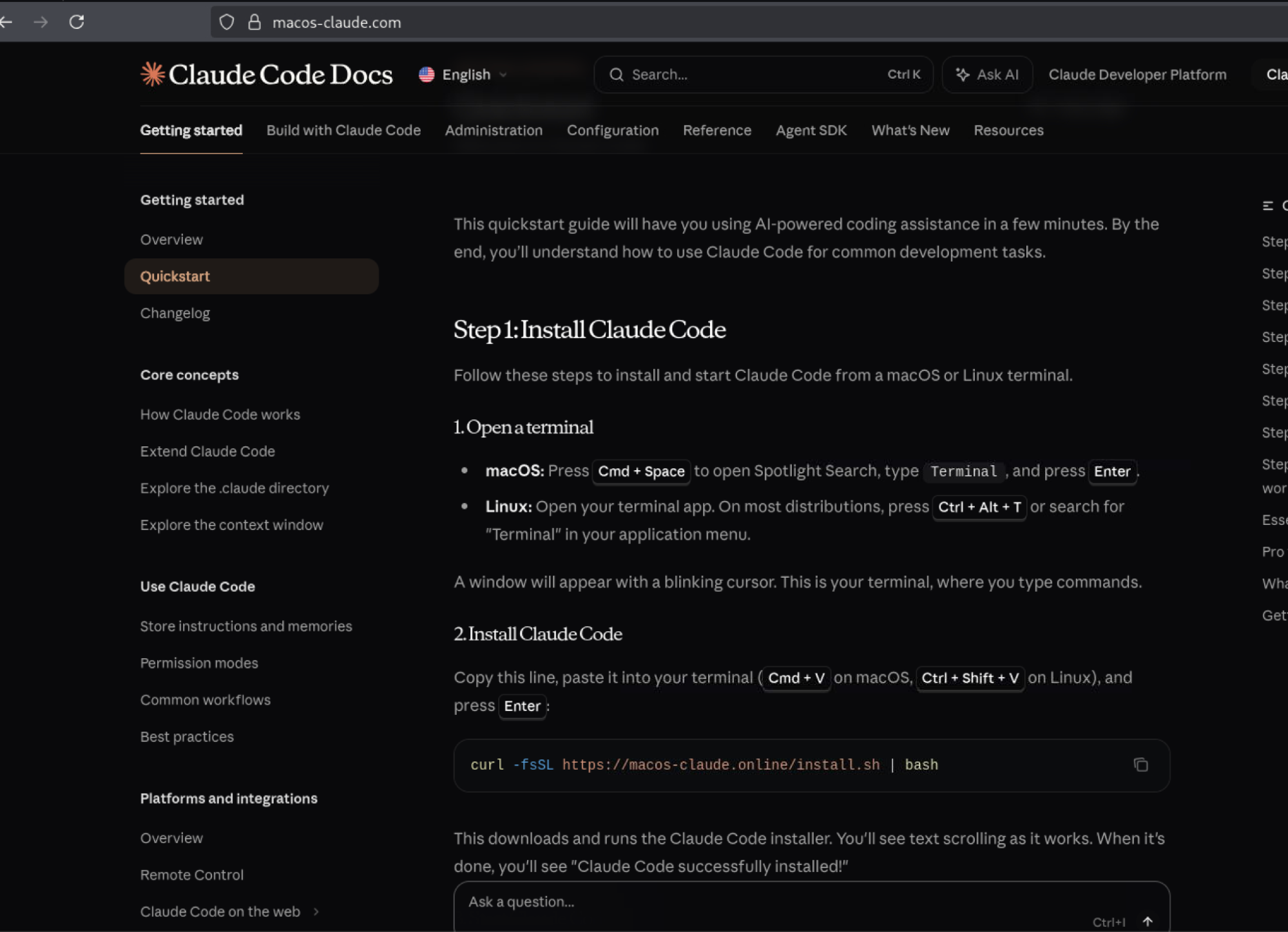The image size is (1288, 932).
Task: Click the shield tracking protection icon
Action: point(226,22)
